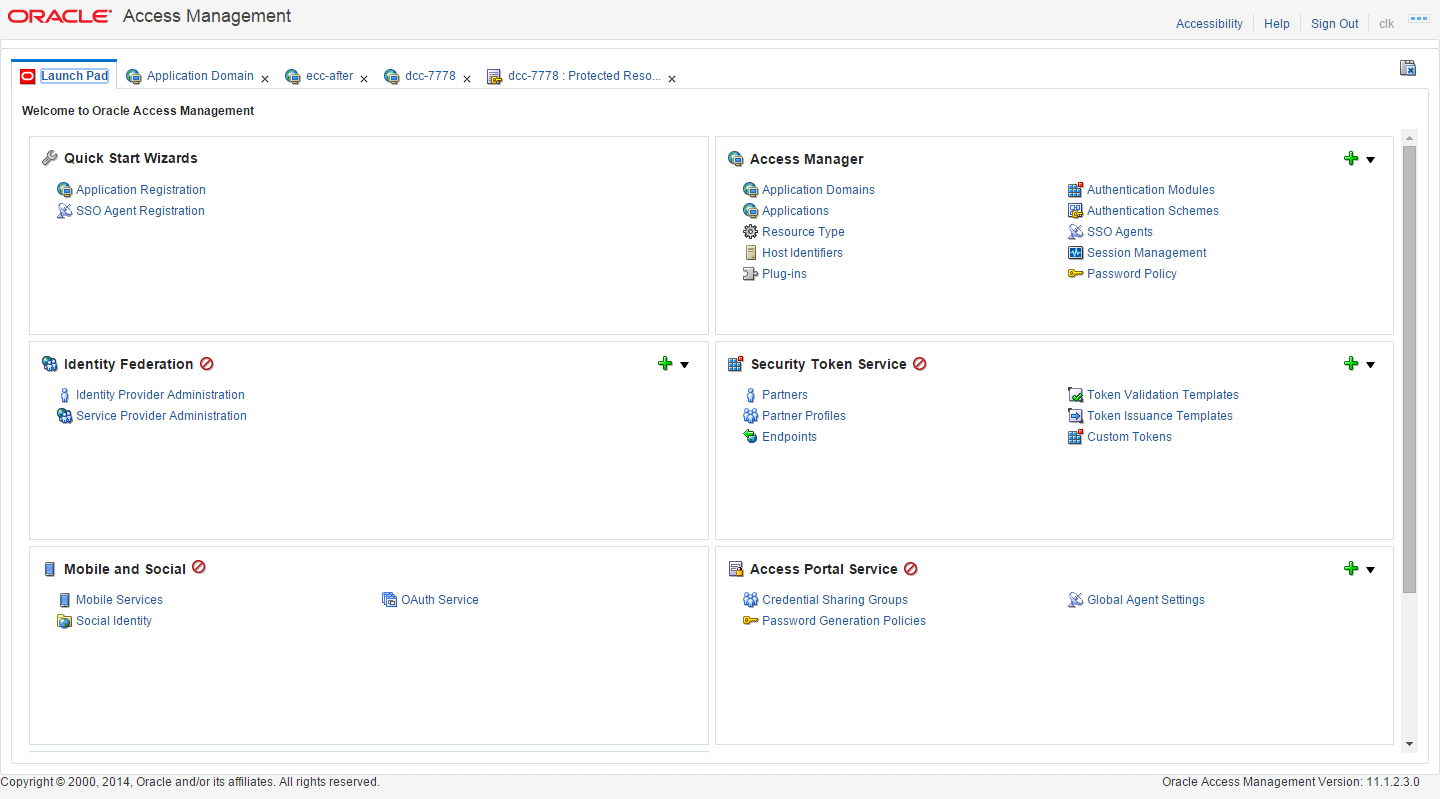Expand the Access Manager create dropdown arrow

(1371, 160)
